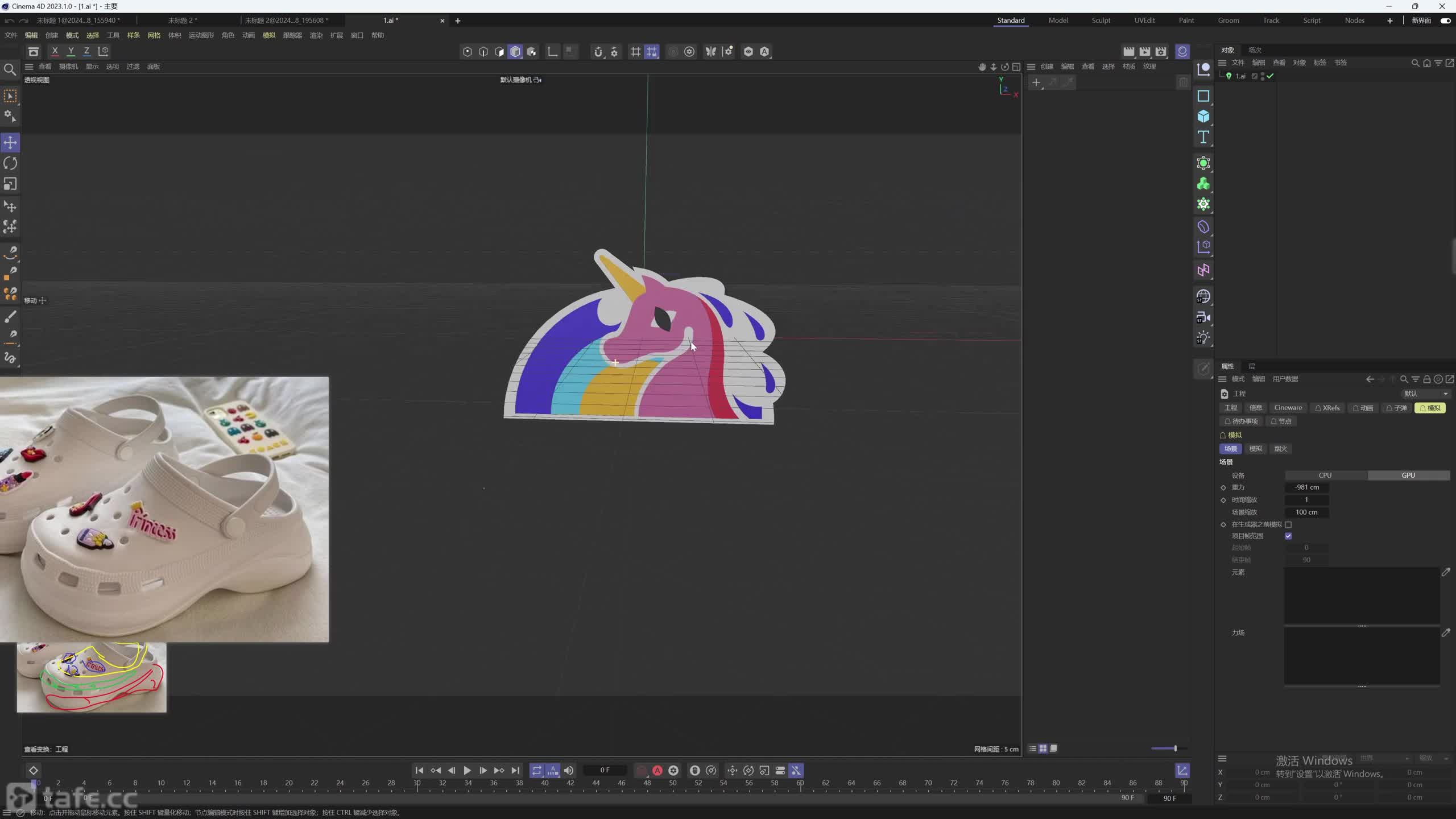The width and height of the screenshot is (1456, 819).
Task: Select CPU as simulation device
Action: click(1325, 475)
